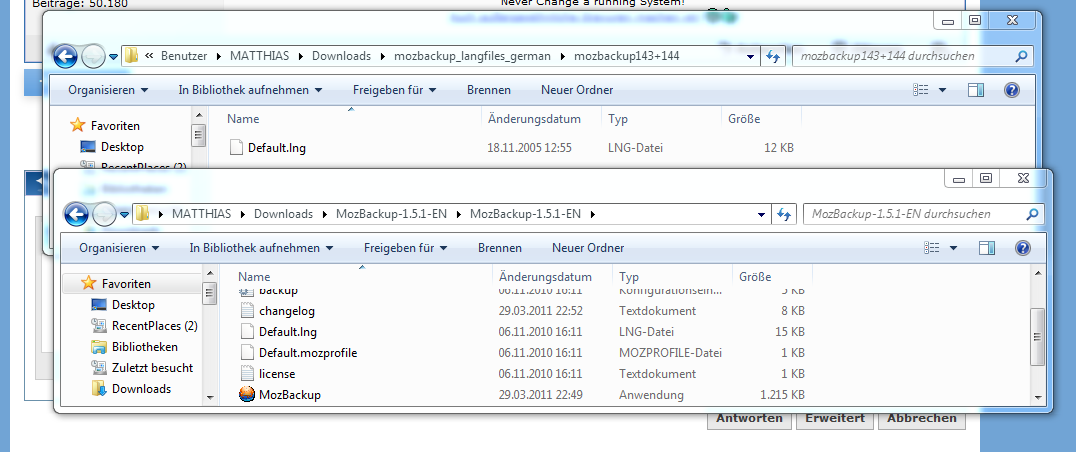Image resolution: width=1076 pixels, height=452 pixels.
Task: Open Freigeben für menu in front window
Action: tap(406, 248)
